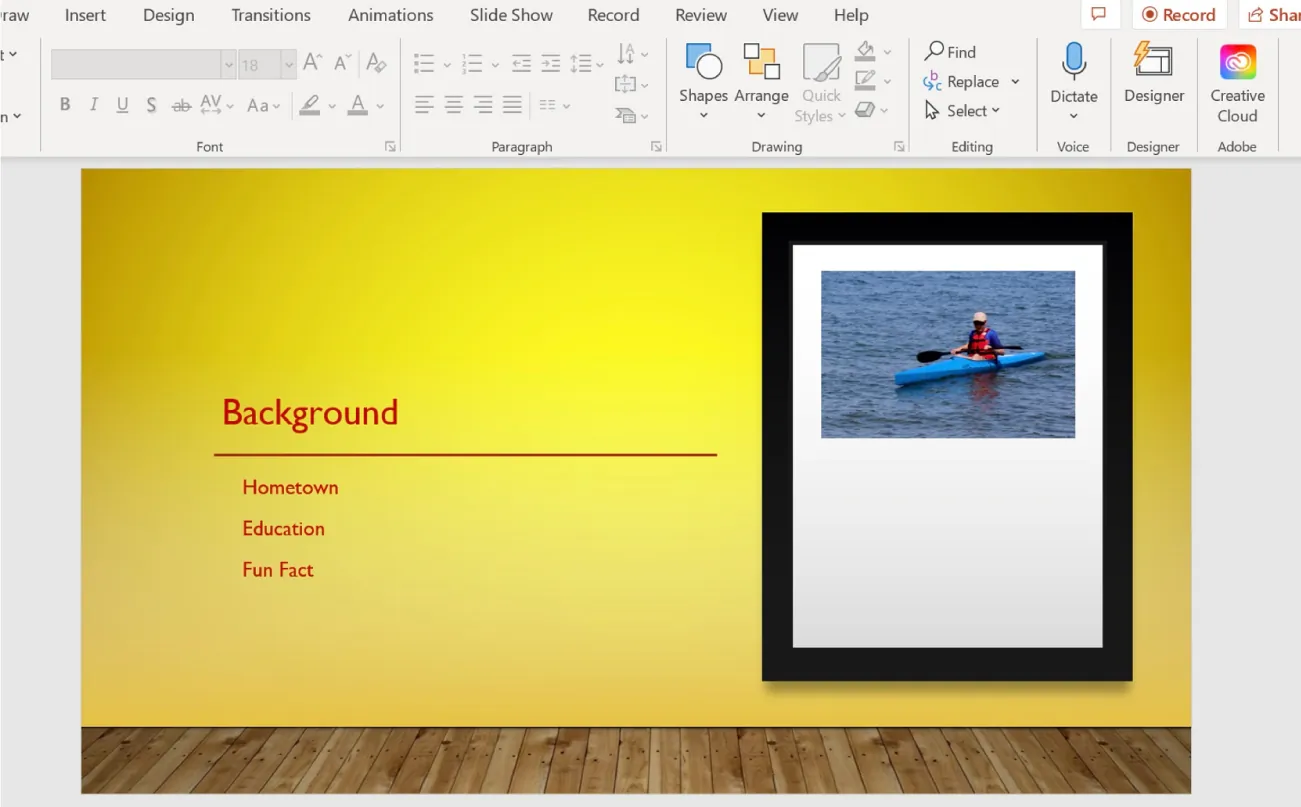This screenshot has width=1301, height=807.
Task: Switch to the Animations tab
Action: [x=390, y=15]
